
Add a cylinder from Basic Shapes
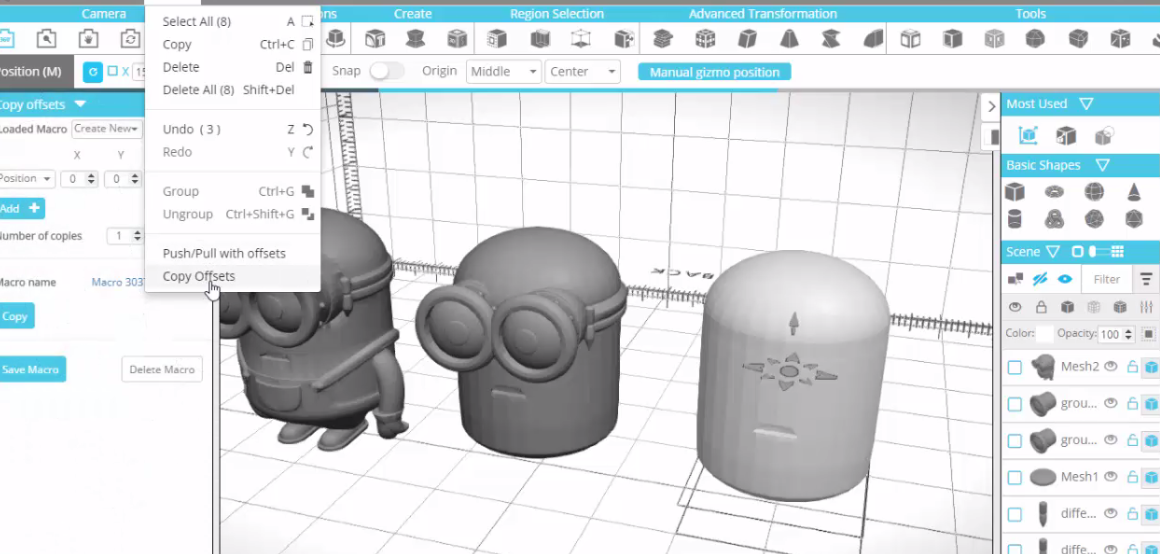(1014, 219)
